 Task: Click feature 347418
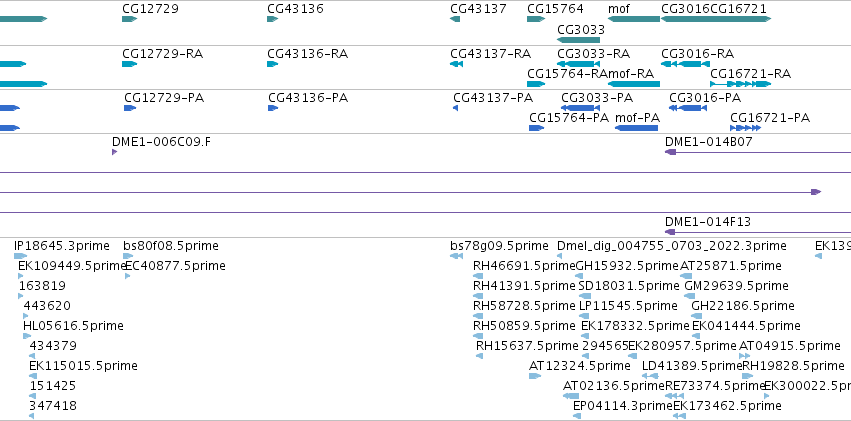[x=31, y=416]
